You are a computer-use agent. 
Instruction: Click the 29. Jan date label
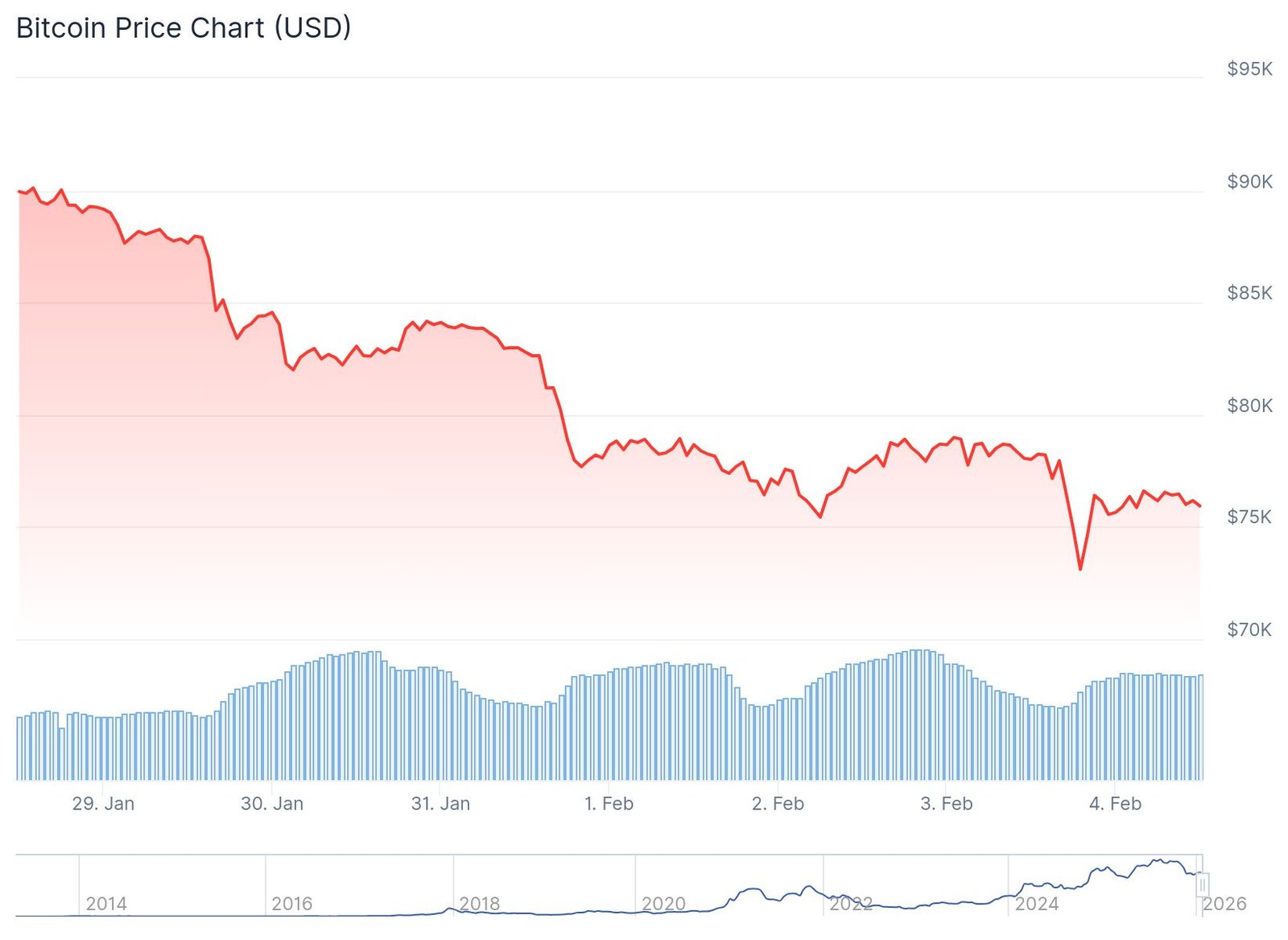click(103, 803)
